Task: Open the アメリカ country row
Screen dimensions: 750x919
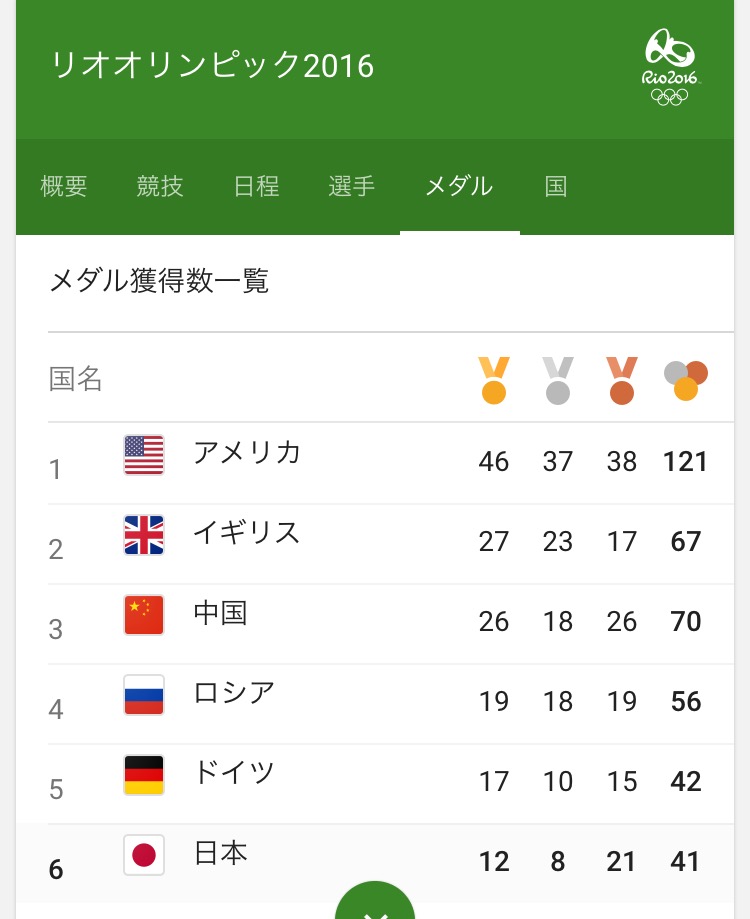Action: pos(391,463)
